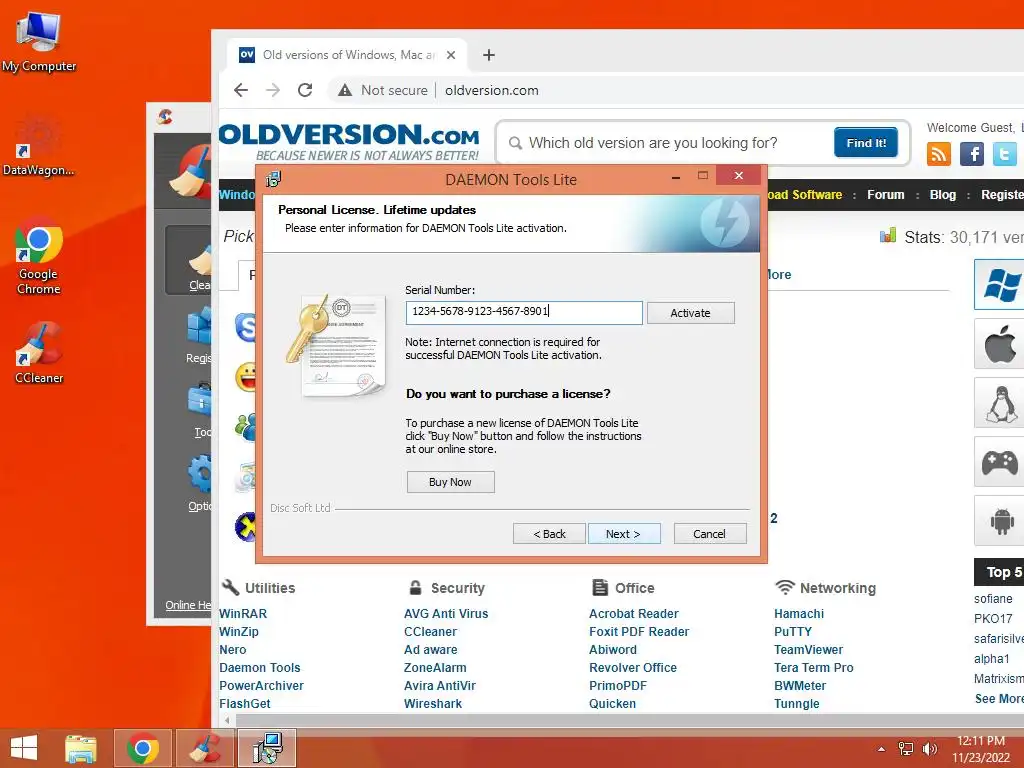Open the WinZip link
The width and height of the screenshot is (1024, 768).
pyautogui.click(x=239, y=632)
